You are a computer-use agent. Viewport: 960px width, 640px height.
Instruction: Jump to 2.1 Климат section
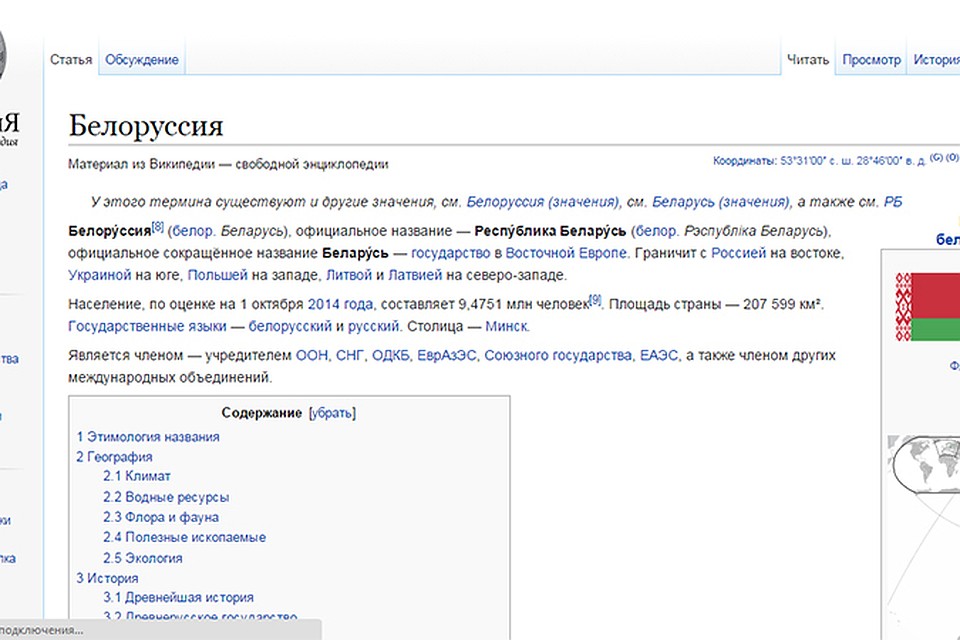(x=137, y=476)
